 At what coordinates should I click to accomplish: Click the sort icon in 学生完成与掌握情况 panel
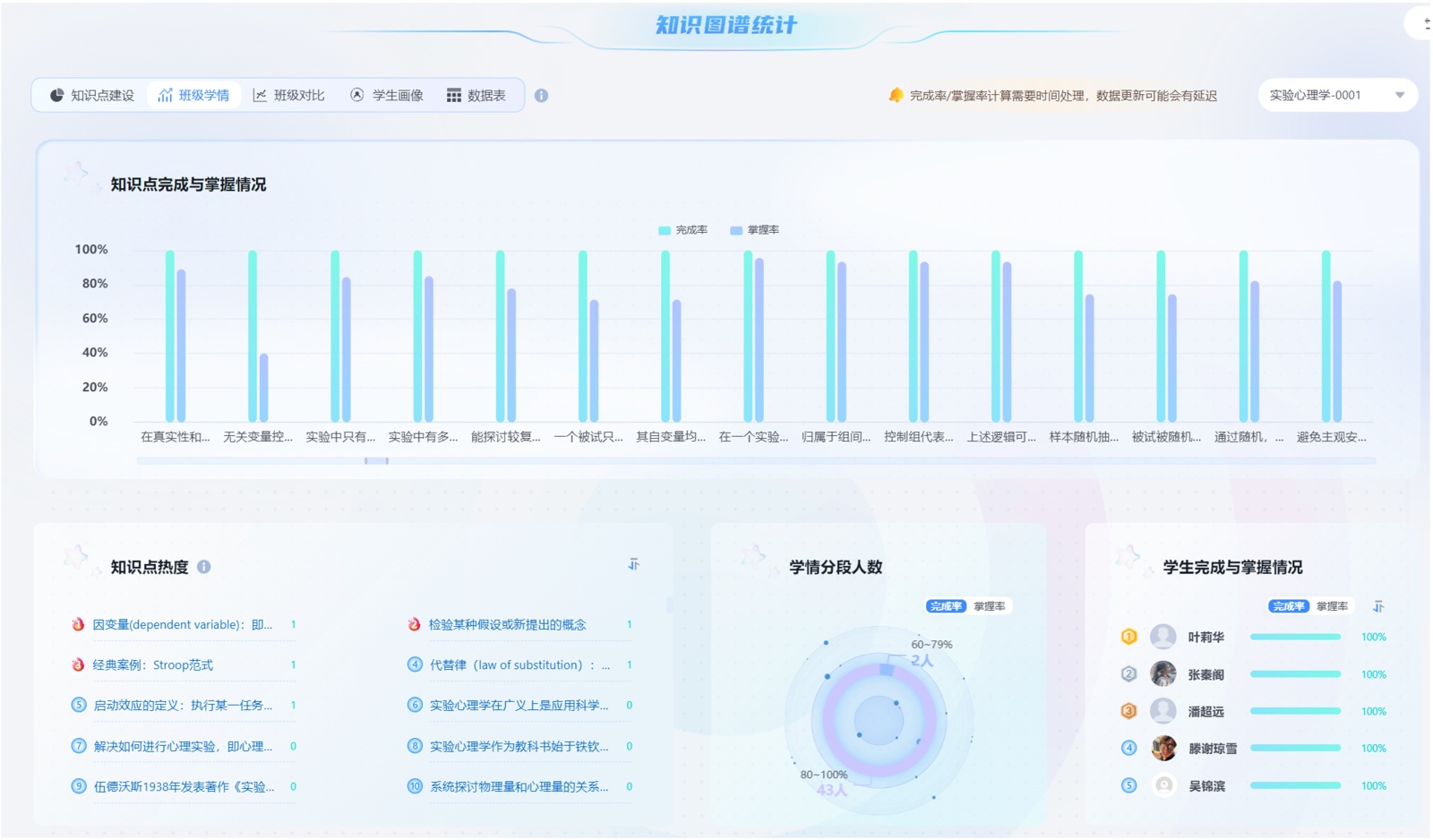click(1378, 607)
